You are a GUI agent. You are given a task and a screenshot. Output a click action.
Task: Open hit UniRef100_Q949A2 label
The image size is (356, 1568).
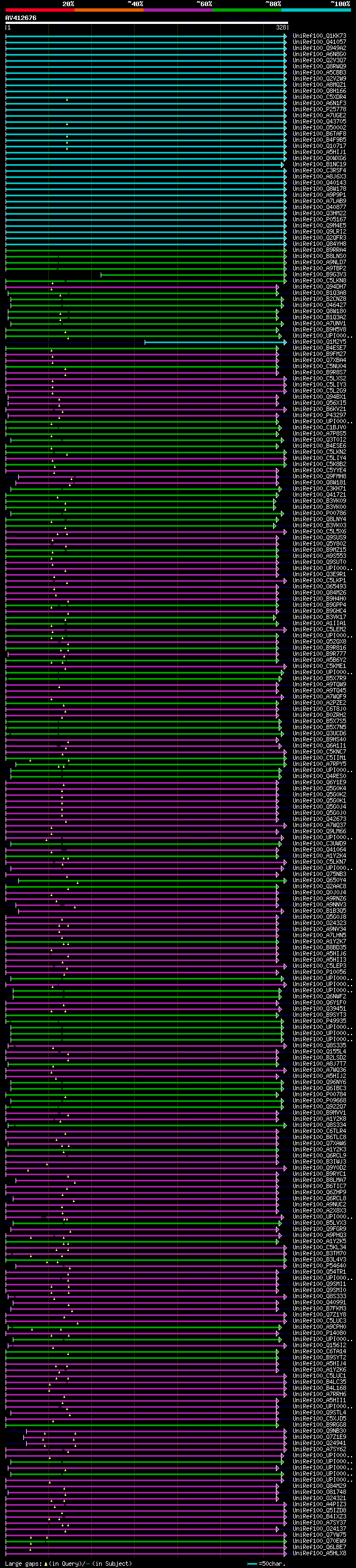[319, 48]
